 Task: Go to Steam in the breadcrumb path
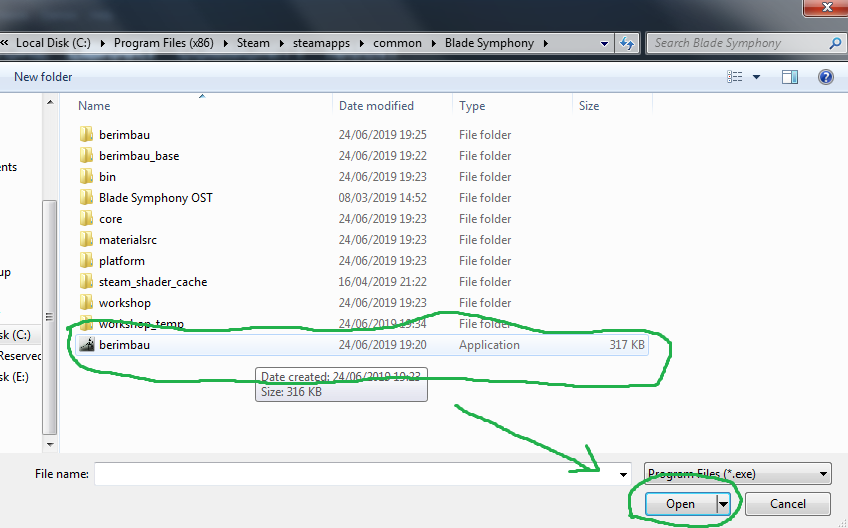pos(253,43)
